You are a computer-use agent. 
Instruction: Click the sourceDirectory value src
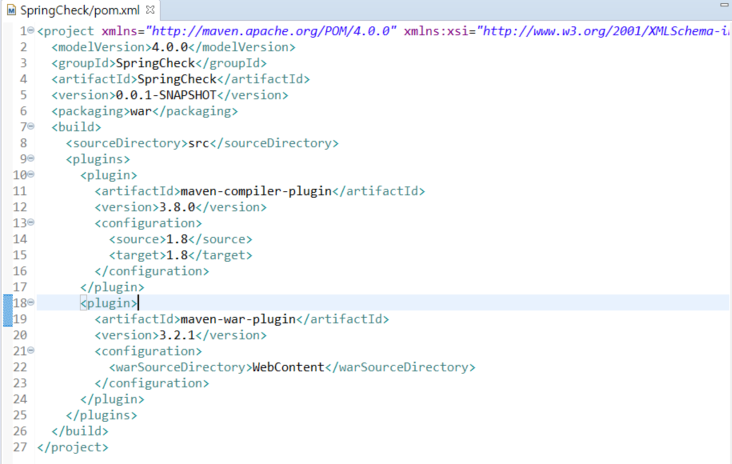tap(198, 143)
